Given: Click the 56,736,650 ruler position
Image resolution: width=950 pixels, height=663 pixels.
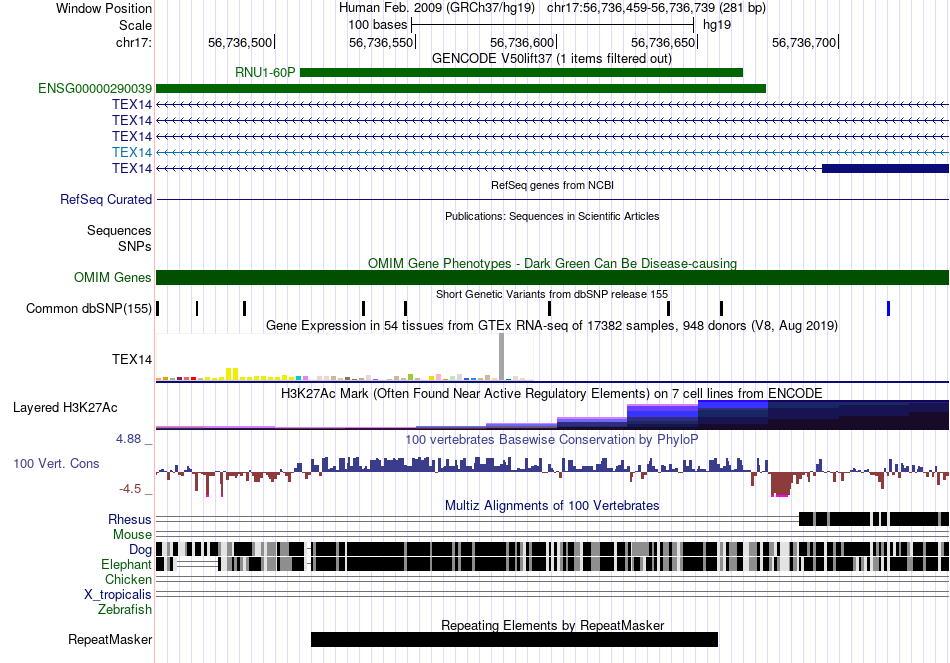Looking at the screenshot, I should (663, 42).
